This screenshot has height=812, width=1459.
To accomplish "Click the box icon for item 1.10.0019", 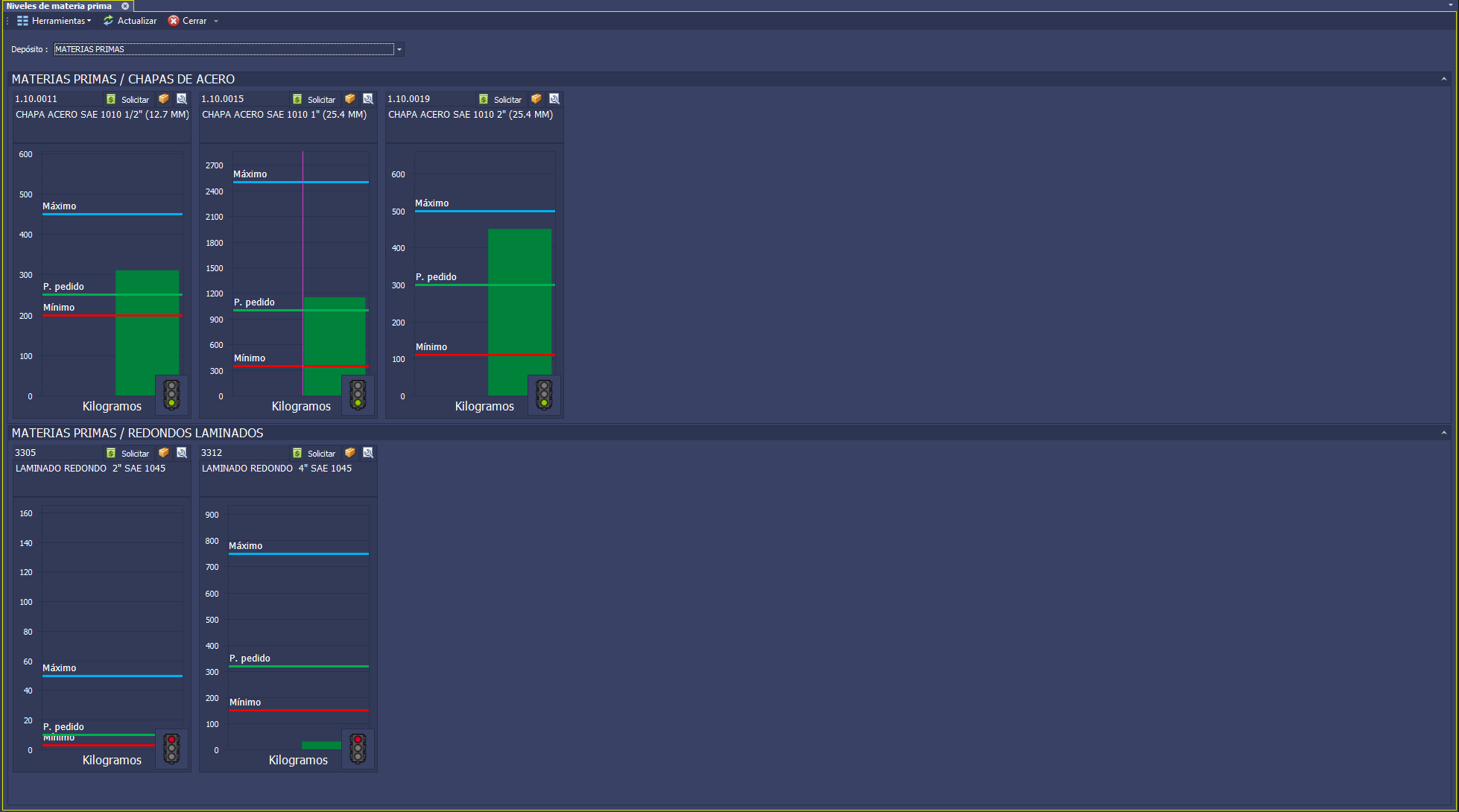I will [x=537, y=99].
